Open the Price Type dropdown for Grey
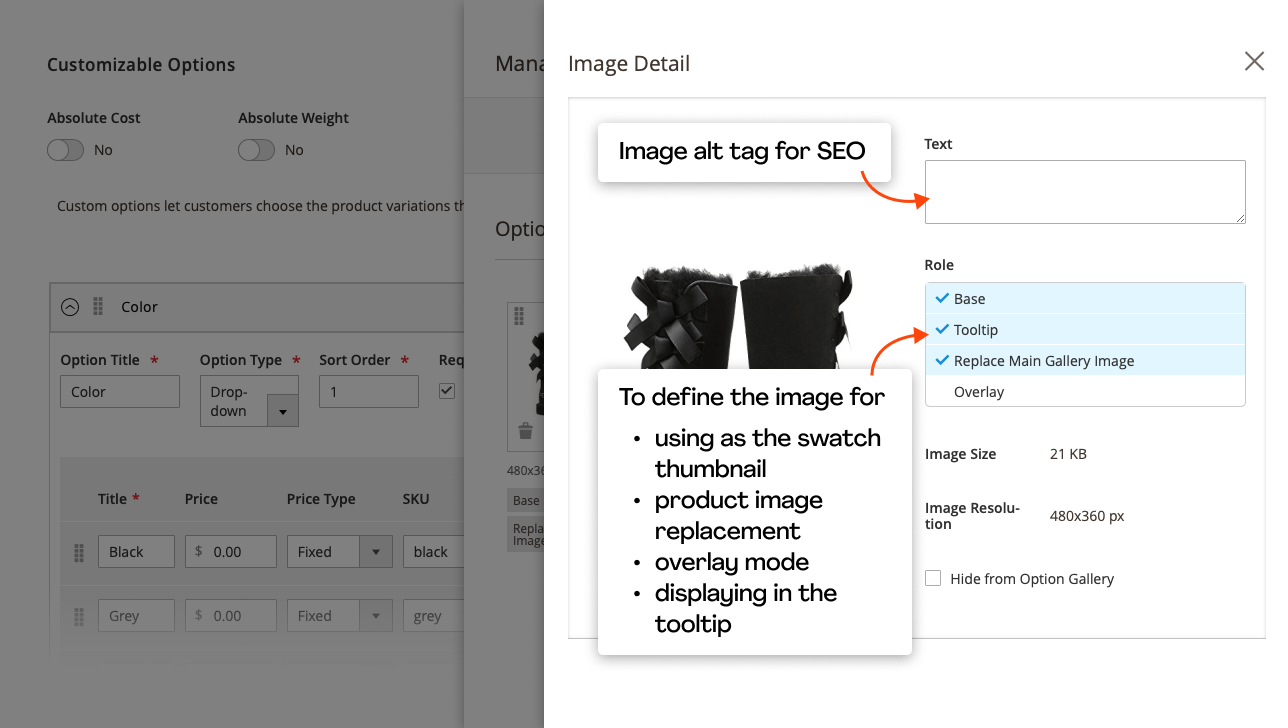Image resolution: width=1288 pixels, height=728 pixels. click(x=375, y=615)
